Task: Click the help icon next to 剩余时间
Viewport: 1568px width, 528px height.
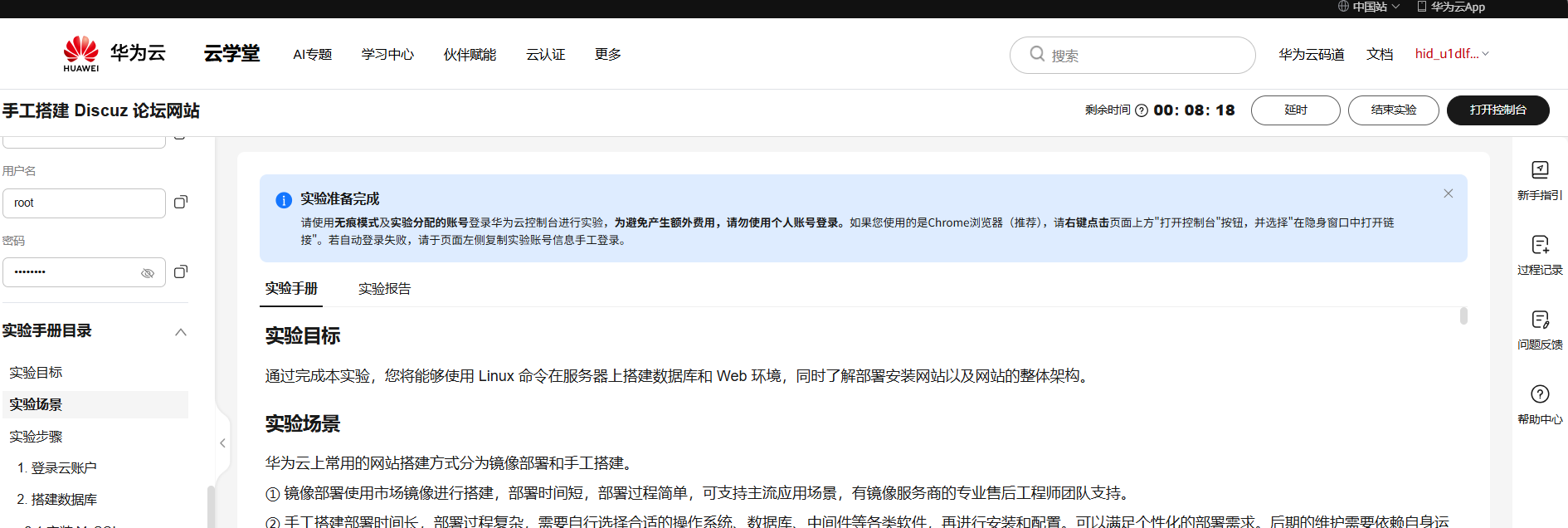Action: coord(1142,110)
